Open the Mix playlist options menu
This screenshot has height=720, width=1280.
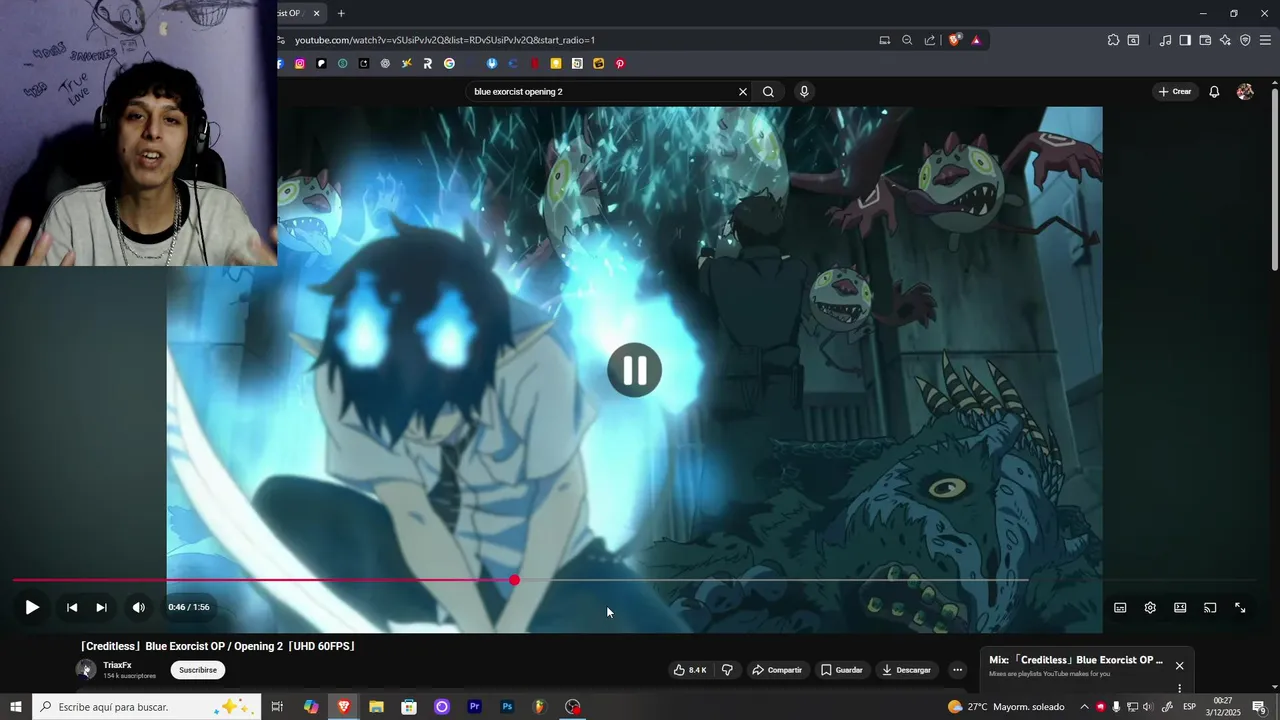1179,688
